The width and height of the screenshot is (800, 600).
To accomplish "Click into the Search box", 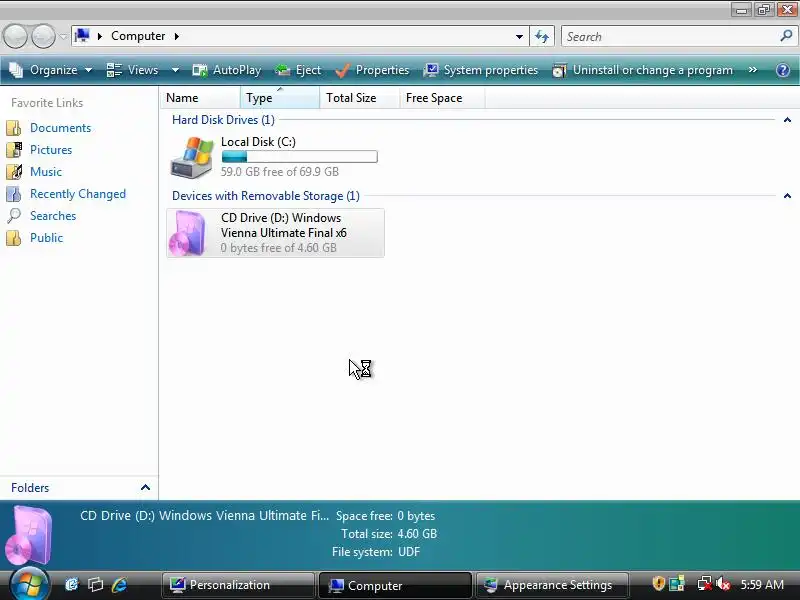I will coord(671,37).
